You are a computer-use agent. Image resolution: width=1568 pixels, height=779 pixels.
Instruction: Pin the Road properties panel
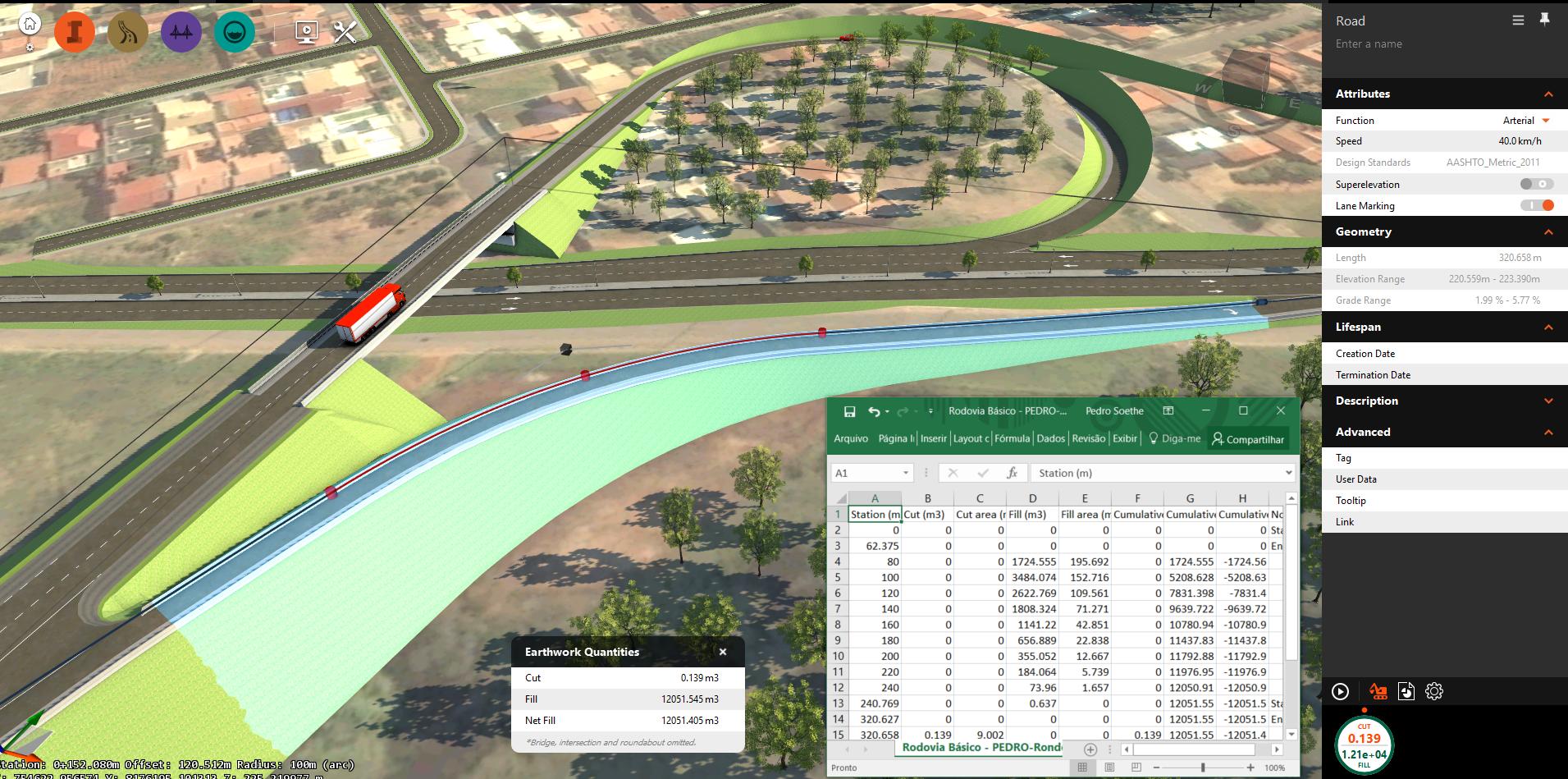coord(1545,18)
